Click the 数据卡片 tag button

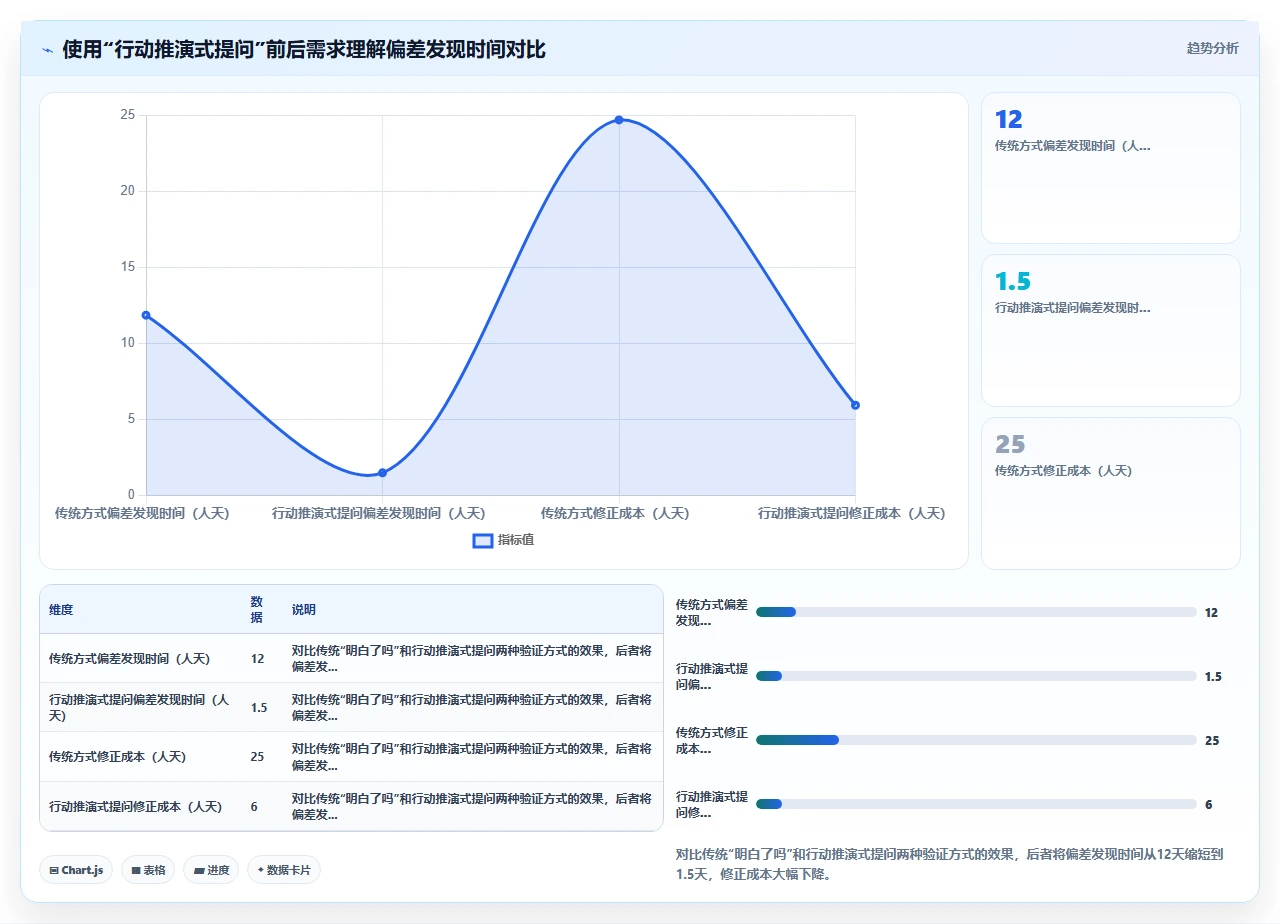(x=284, y=870)
